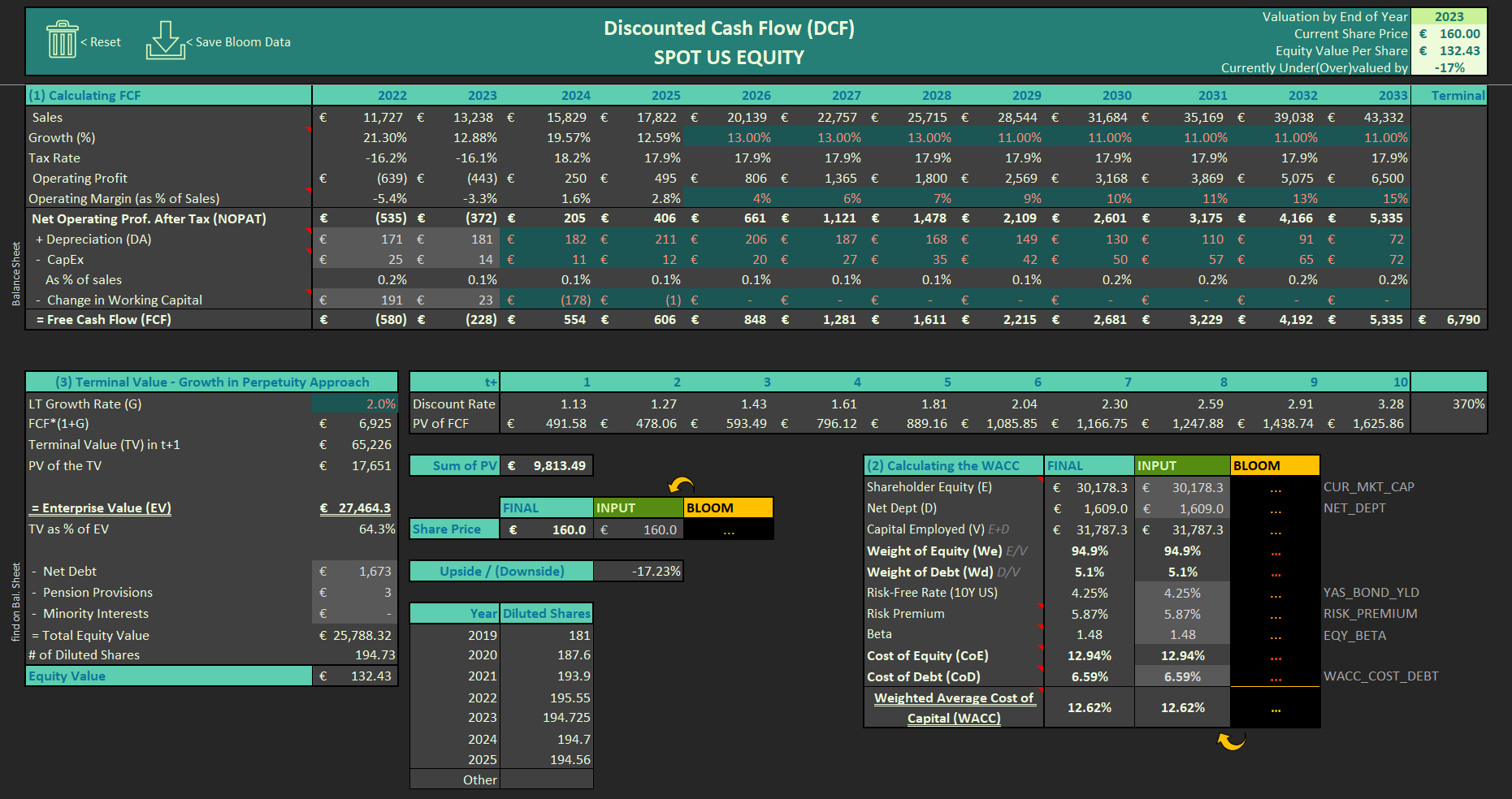Screen dimensions: 1512x799
Task: Select the Valuation year 2023 cell
Action: (1449, 16)
